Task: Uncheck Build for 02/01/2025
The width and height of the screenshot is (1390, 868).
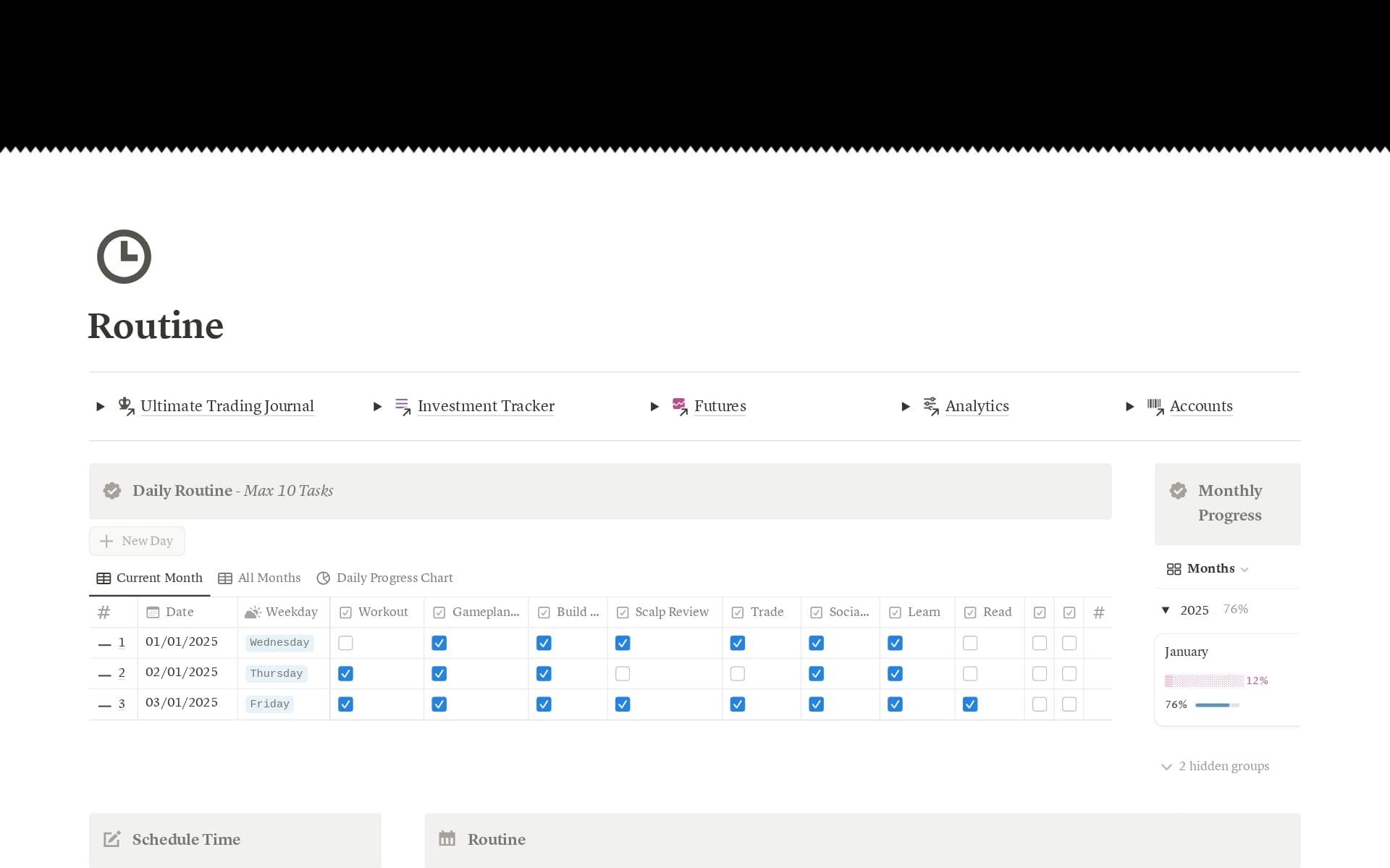Action: (544, 673)
